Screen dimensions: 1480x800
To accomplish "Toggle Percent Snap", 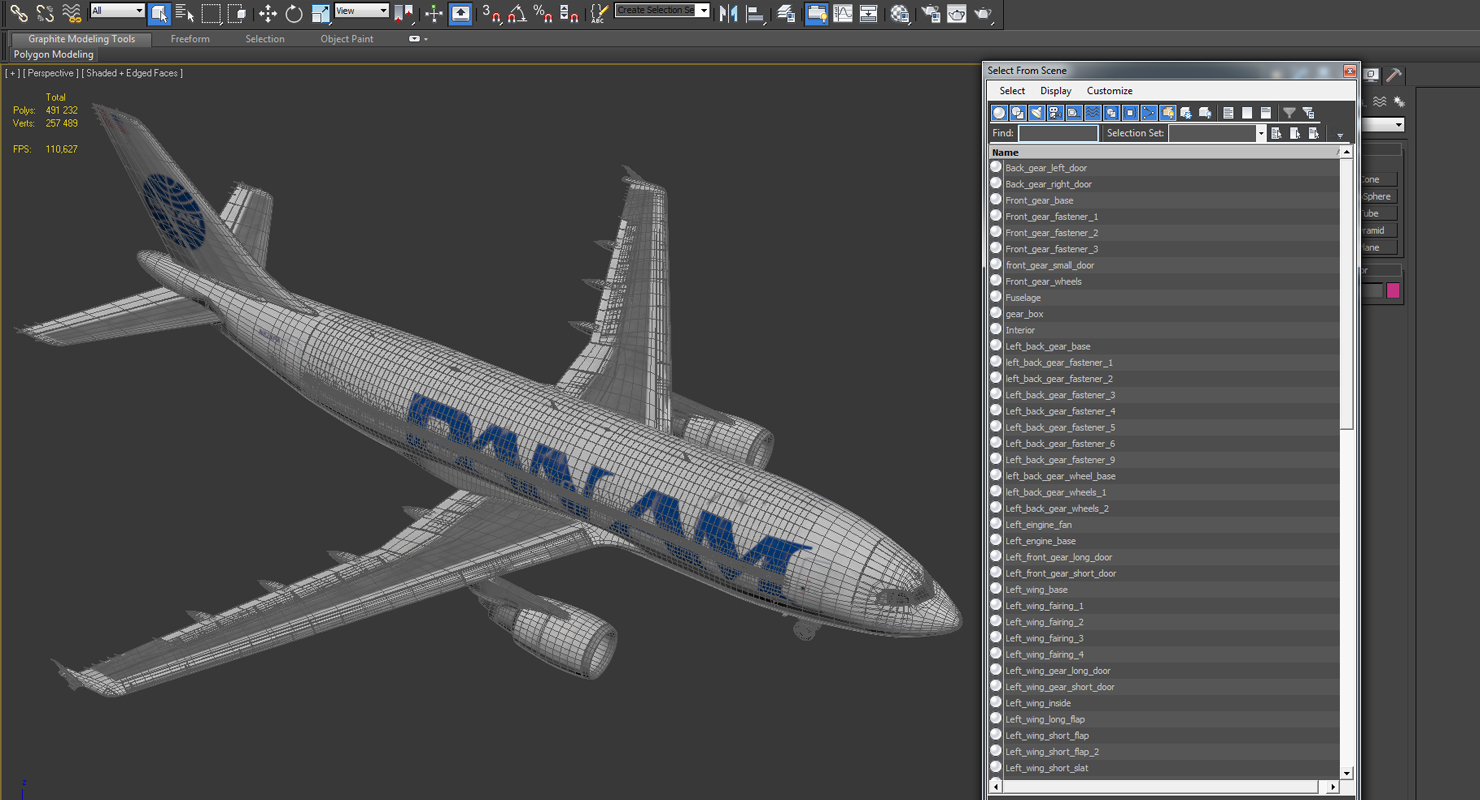I will [x=543, y=13].
